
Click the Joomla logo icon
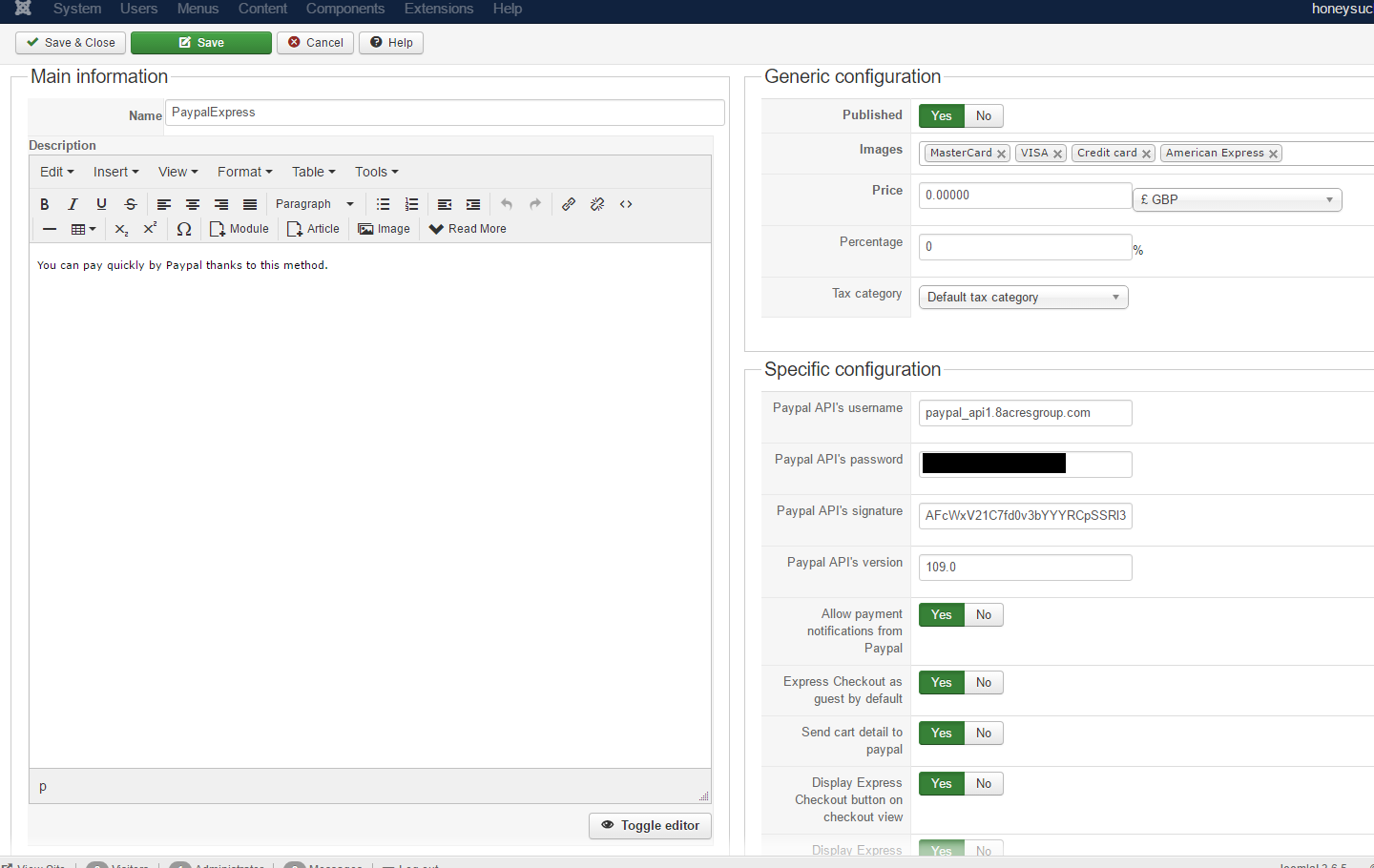point(24,9)
